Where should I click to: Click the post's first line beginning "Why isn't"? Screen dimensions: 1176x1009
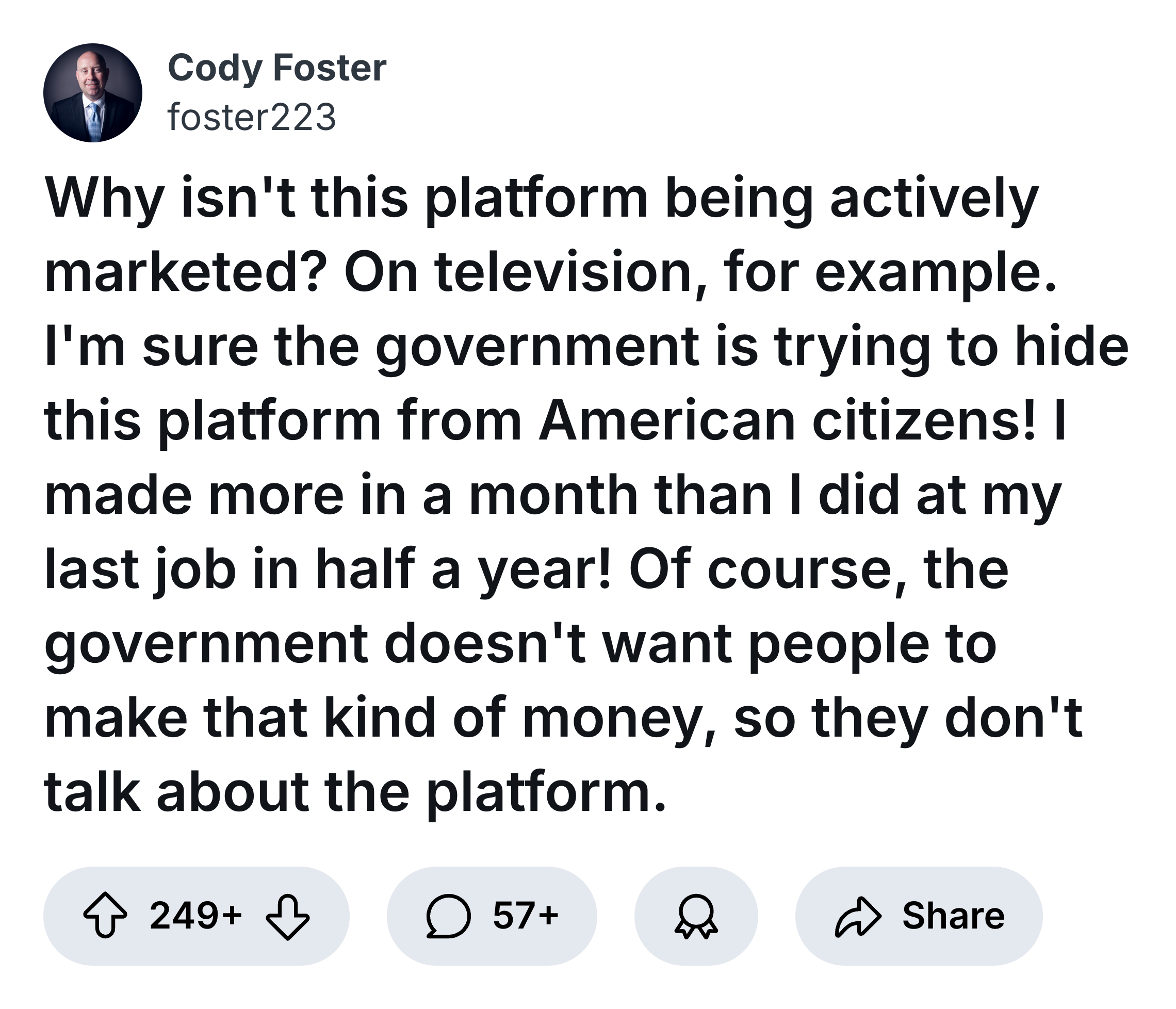[x=541, y=199]
